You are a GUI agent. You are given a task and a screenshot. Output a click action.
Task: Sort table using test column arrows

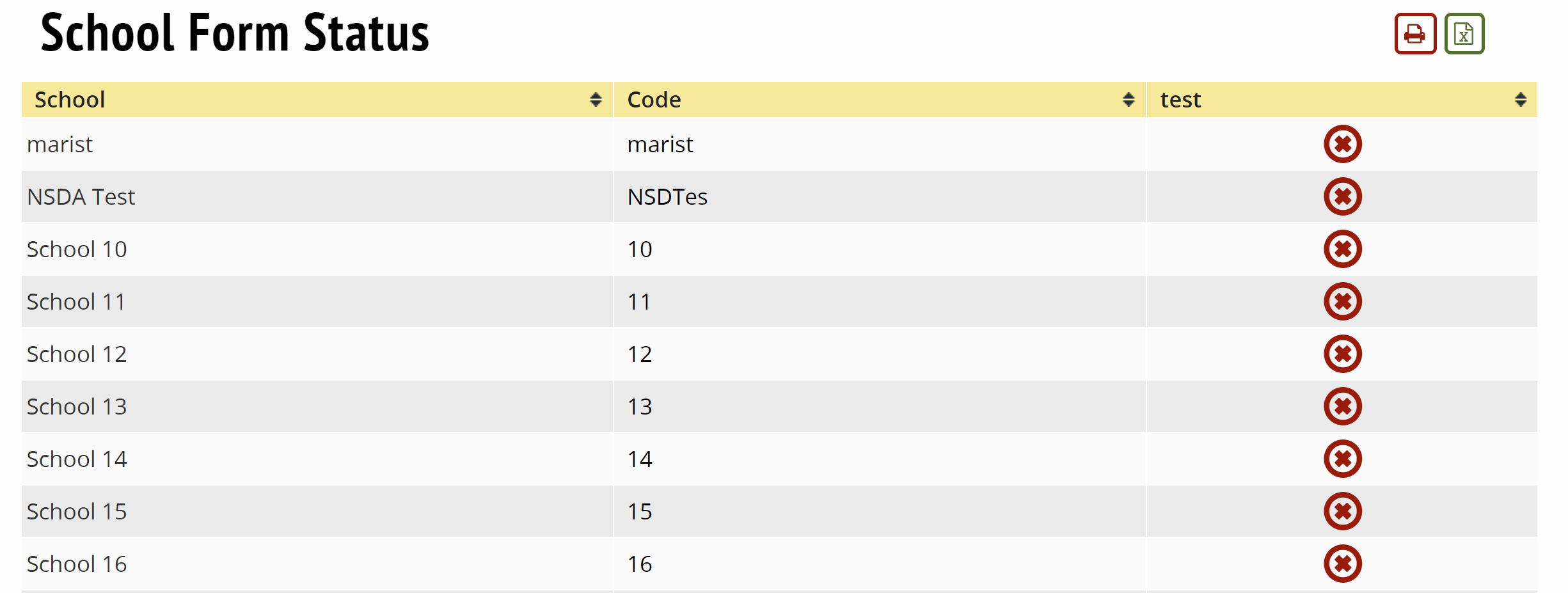pos(1520,100)
